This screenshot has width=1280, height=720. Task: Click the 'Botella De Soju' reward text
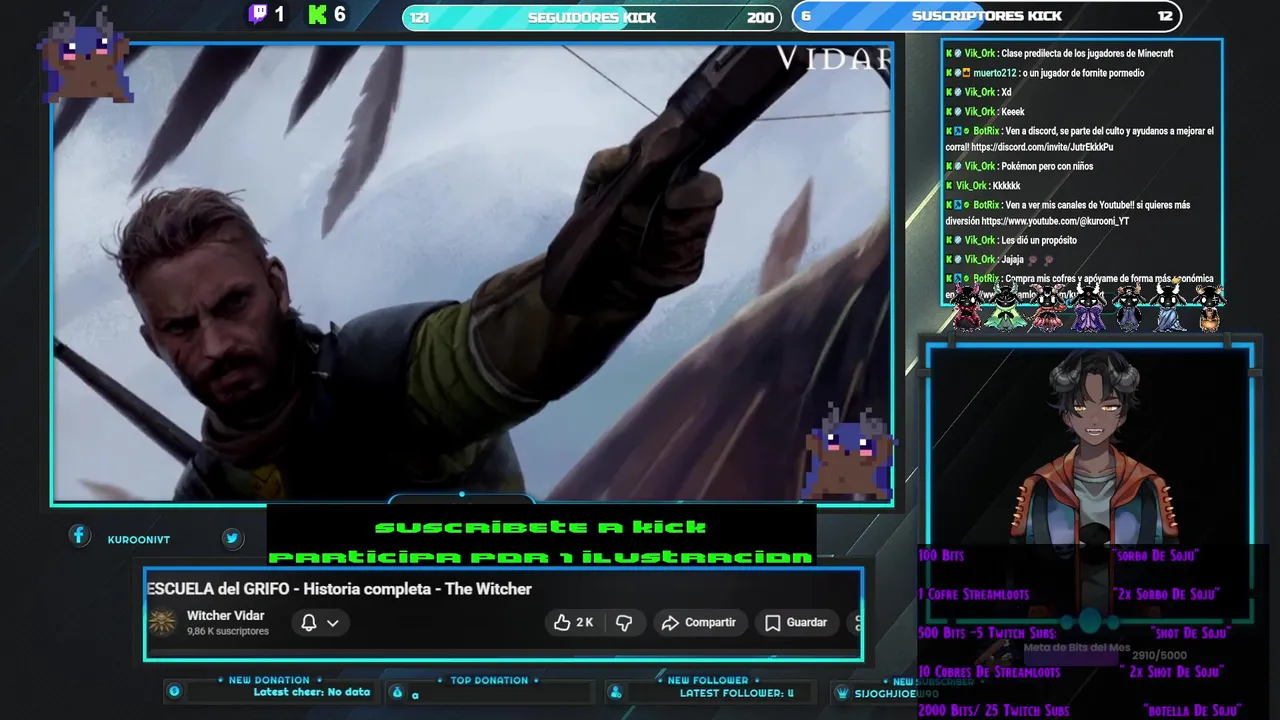[1190, 711]
